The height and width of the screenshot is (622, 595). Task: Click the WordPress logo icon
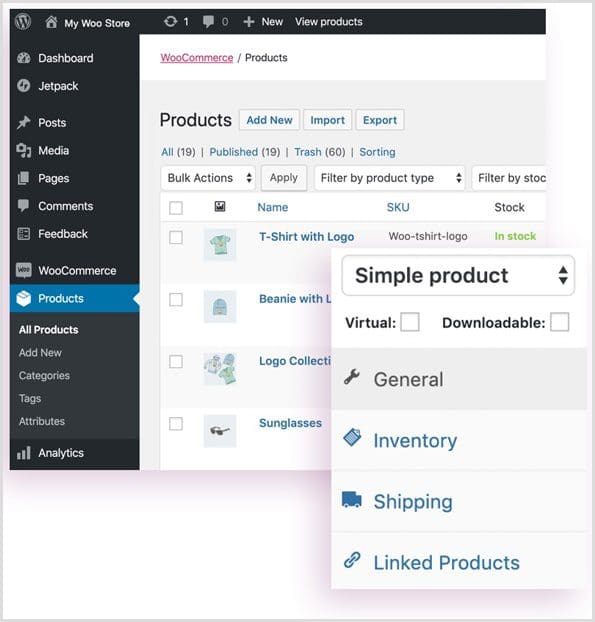(x=23, y=22)
